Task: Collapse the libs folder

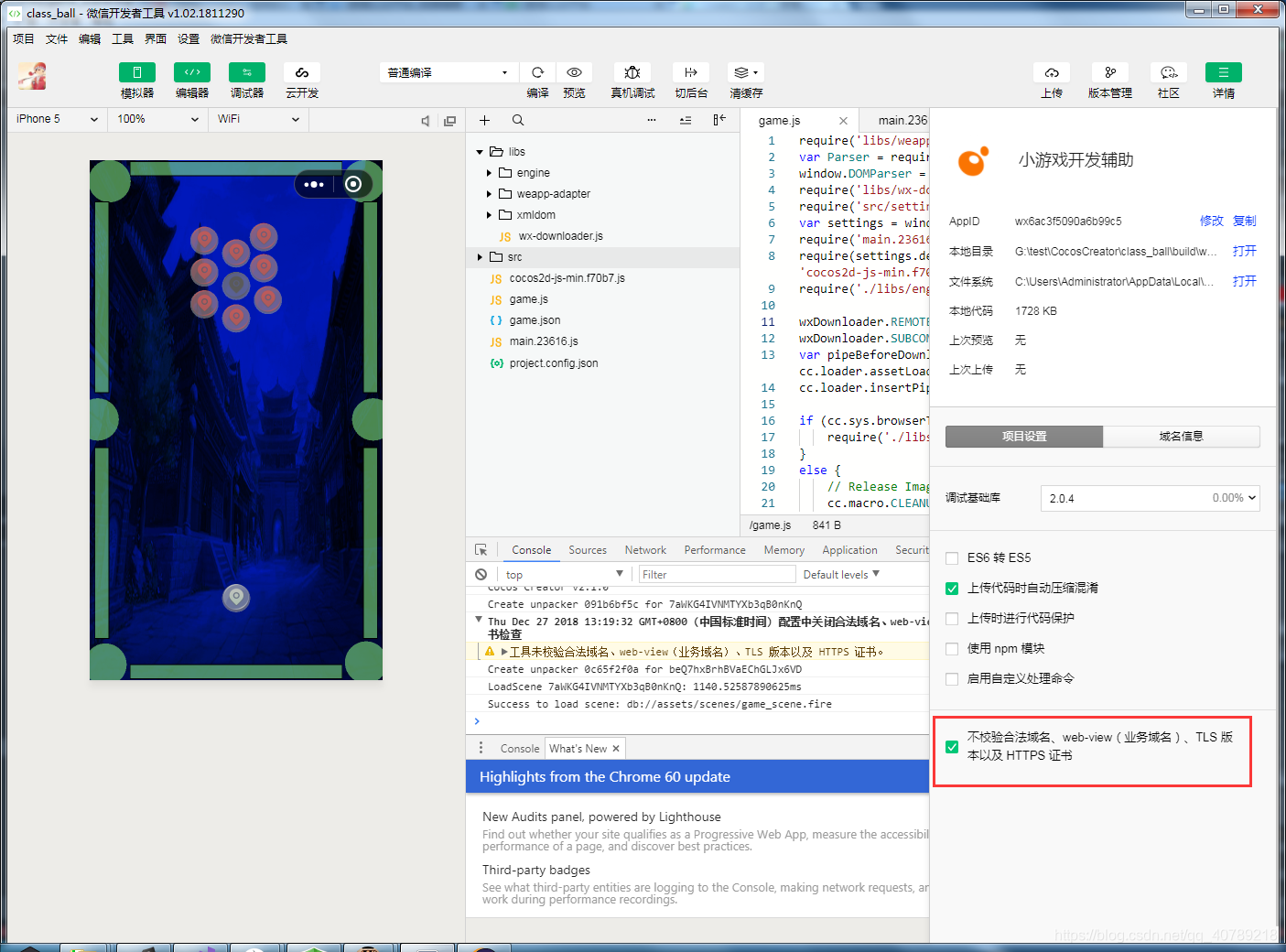Action: tap(480, 152)
